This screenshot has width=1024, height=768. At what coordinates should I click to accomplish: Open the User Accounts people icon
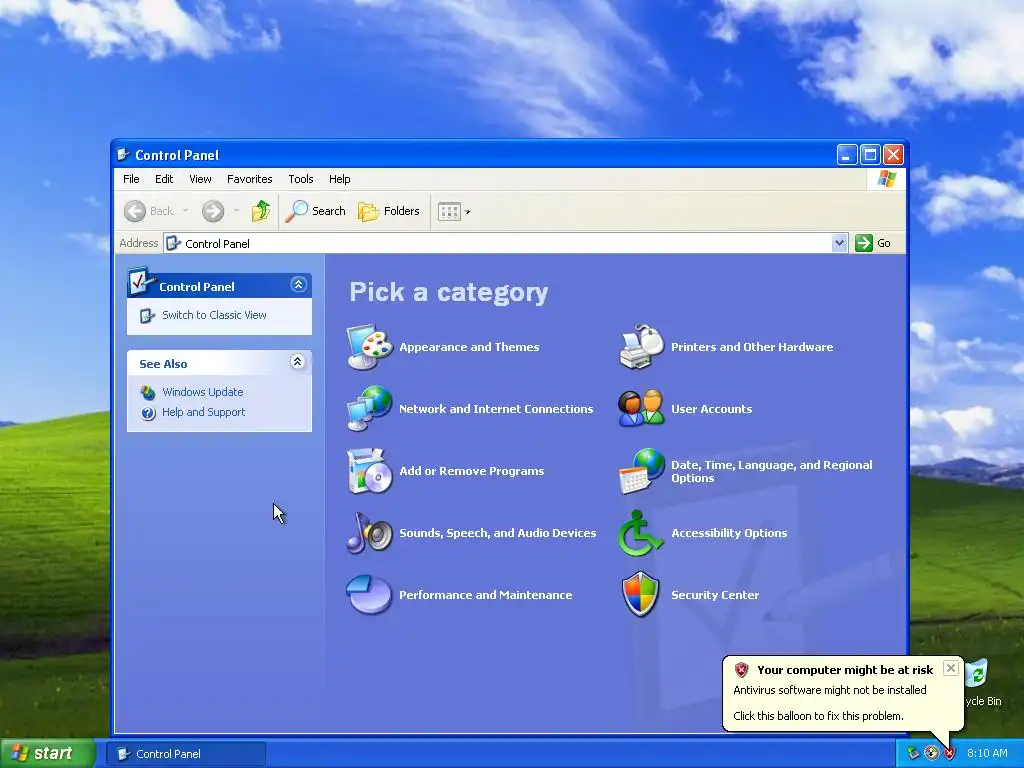pyautogui.click(x=641, y=409)
